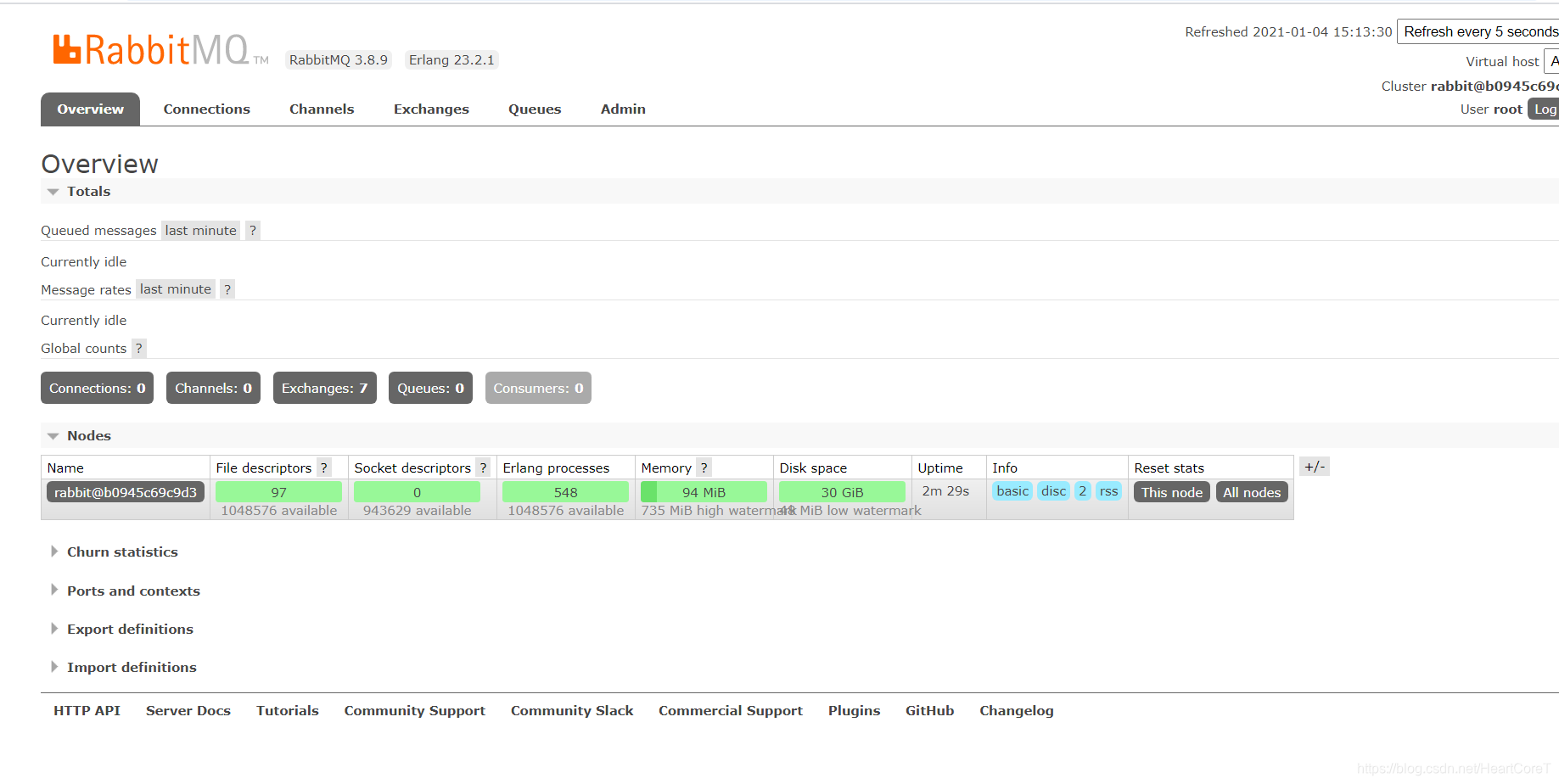Viewport: 1559px width, 784px height.
Task: Click the RabbitMQ logo
Action: pos(160,50)
